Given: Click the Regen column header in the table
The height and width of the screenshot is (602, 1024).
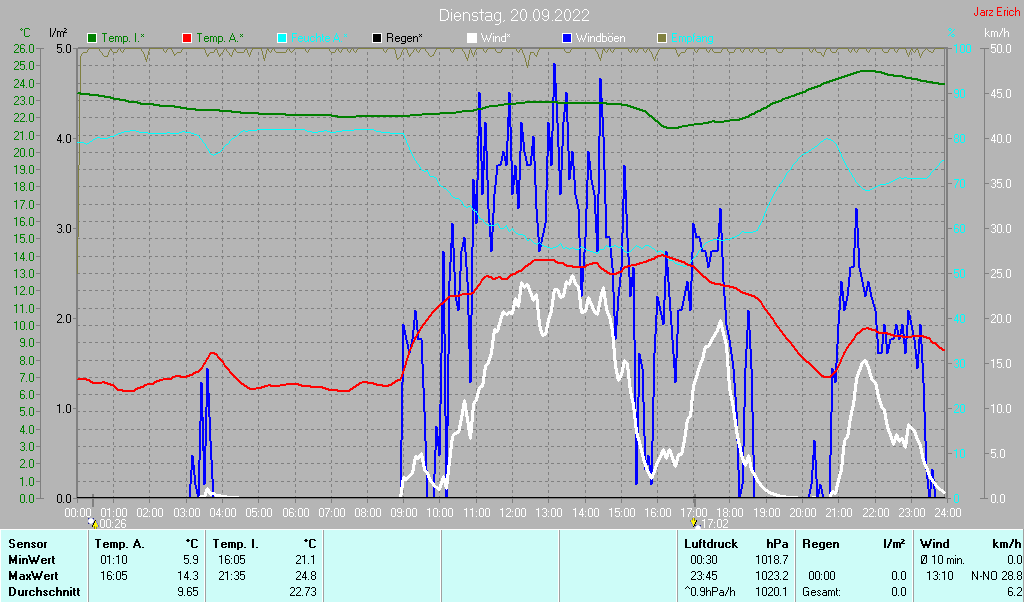Looking at the screenshot, I should [x=821, y=544].
